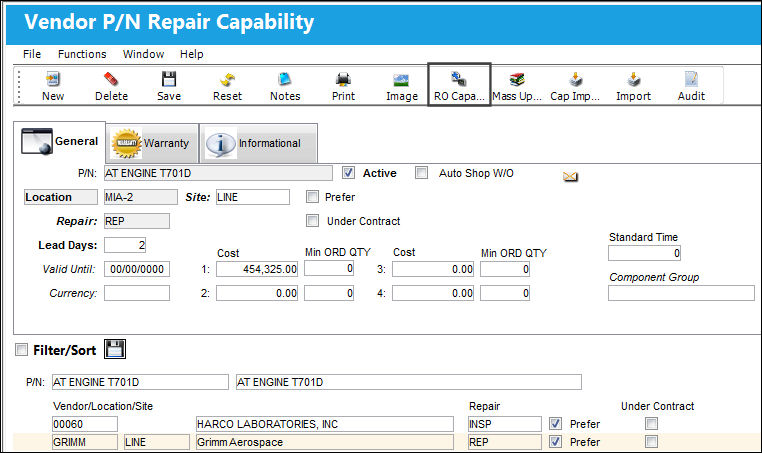Click the Cost 3 field
The width and height of the screenshot is (762, 453).
click(x=433, y=269)
